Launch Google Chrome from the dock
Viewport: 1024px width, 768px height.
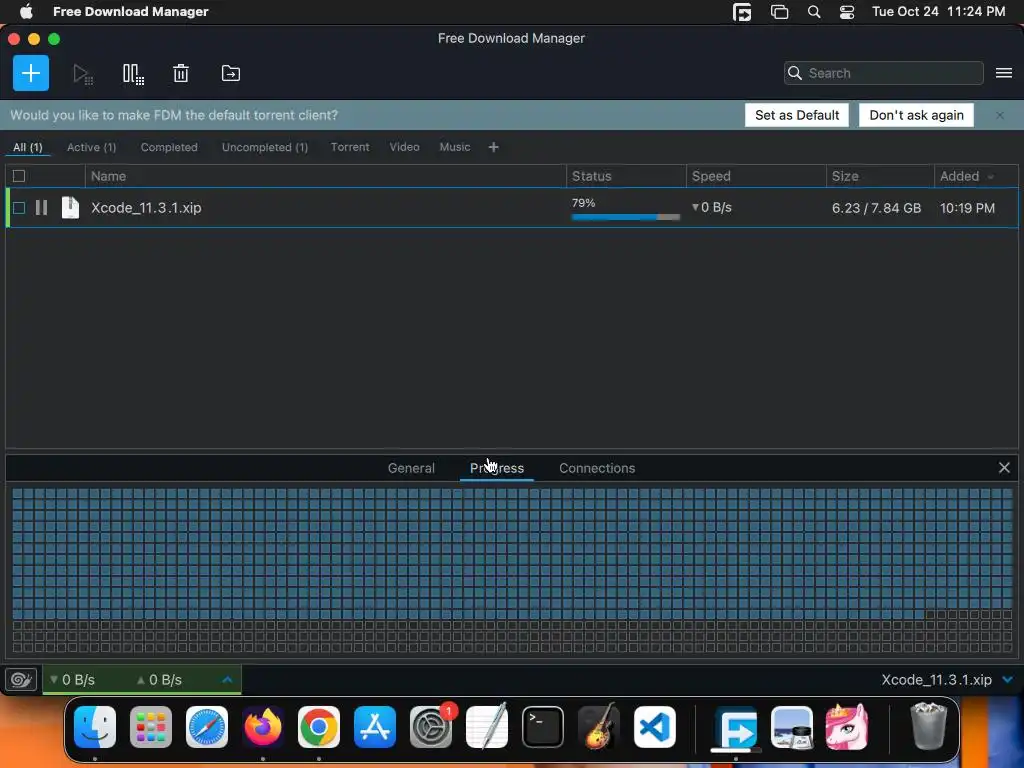(319, 727)
